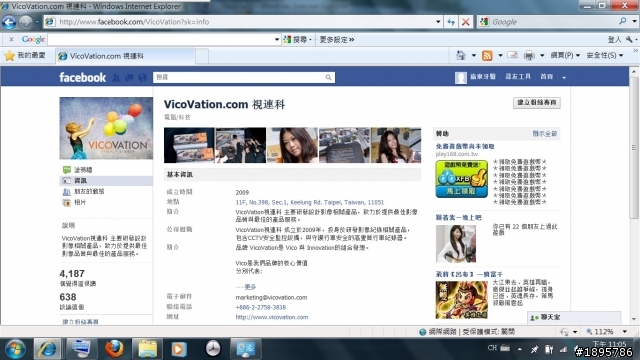Open the Keelung Rd. Taipei address link
This screenshot has height=360, width=640.
coord(309,202)
